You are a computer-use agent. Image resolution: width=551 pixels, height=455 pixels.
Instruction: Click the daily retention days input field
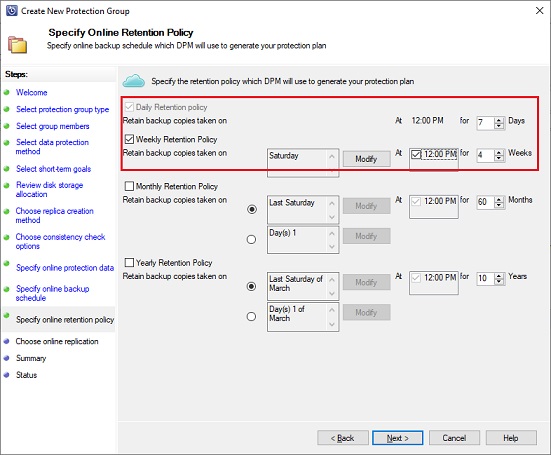[485, 123]
